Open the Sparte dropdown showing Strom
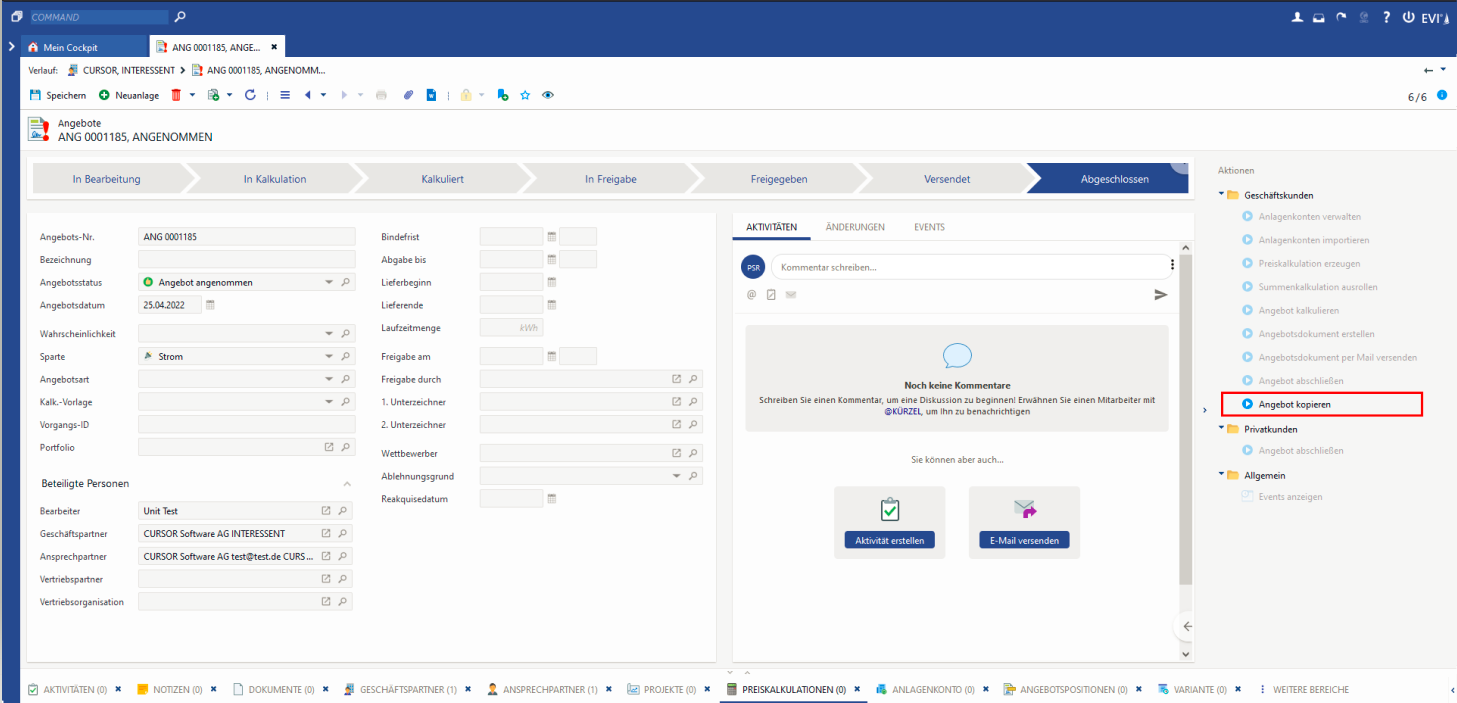Screen dimensions: 1457x703 pyautogui.click(x=328, y=357)
